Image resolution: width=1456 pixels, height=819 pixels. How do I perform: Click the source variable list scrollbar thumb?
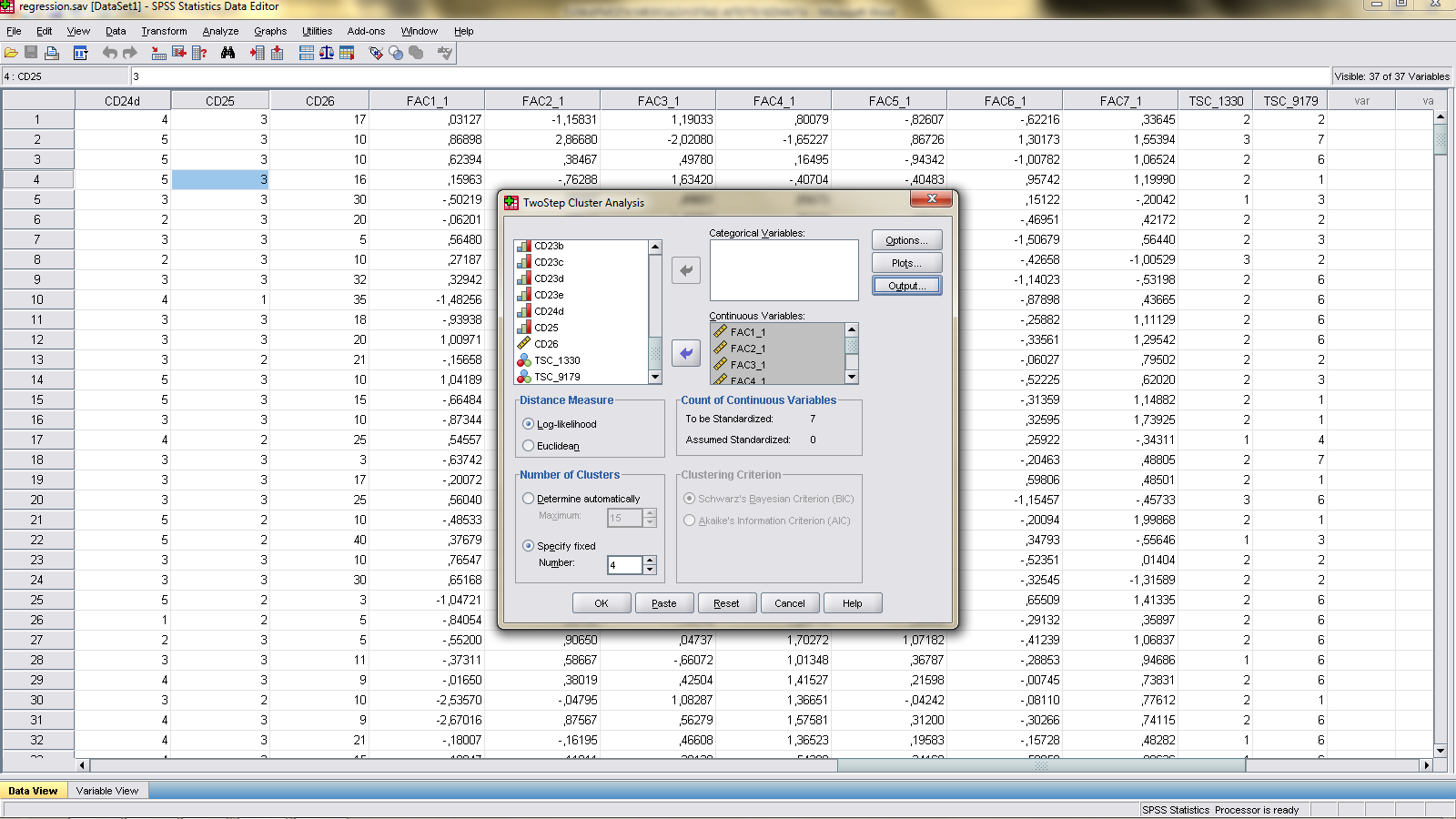[655, 352]
